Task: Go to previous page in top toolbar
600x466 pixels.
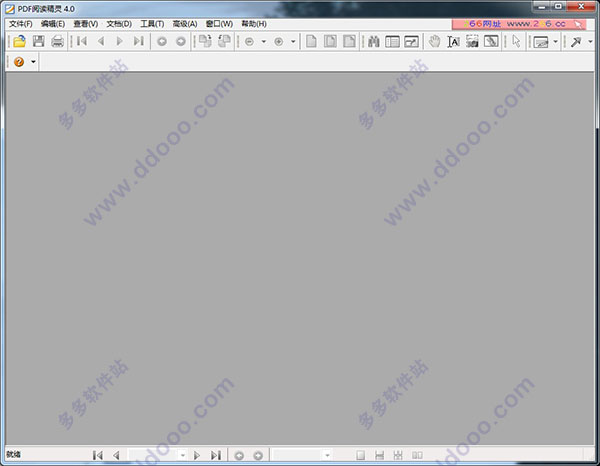Action: pos(101,41)
